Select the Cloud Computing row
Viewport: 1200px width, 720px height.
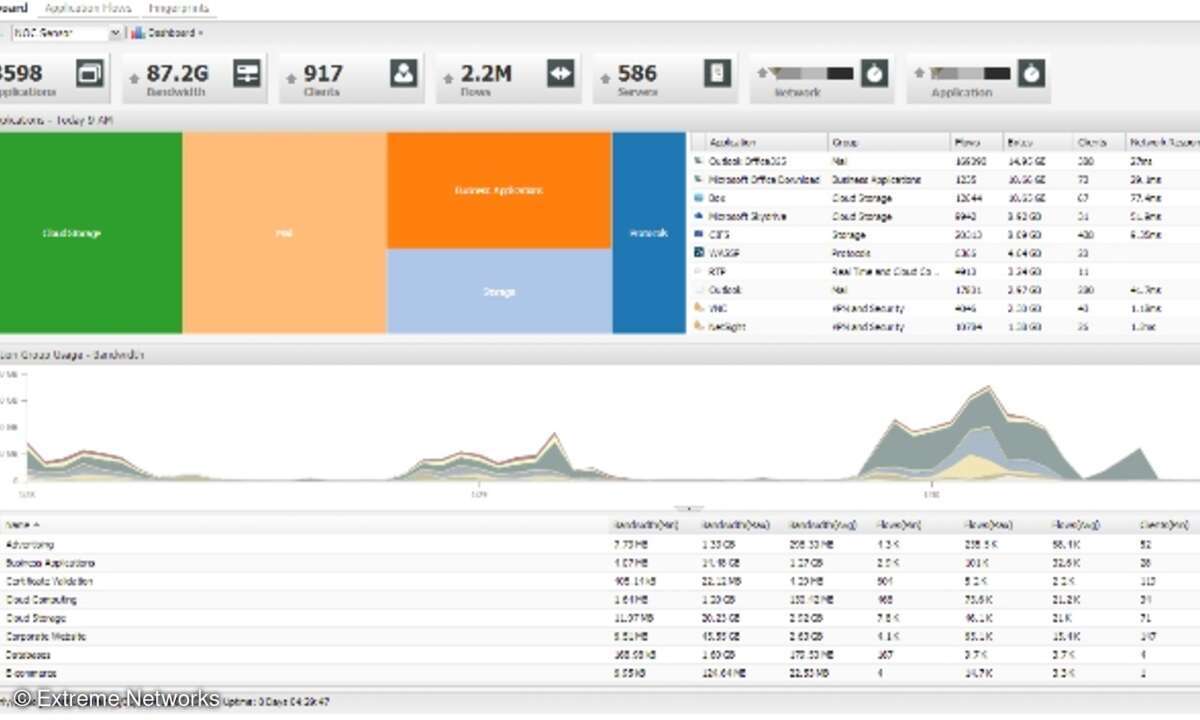pos(600,600)
